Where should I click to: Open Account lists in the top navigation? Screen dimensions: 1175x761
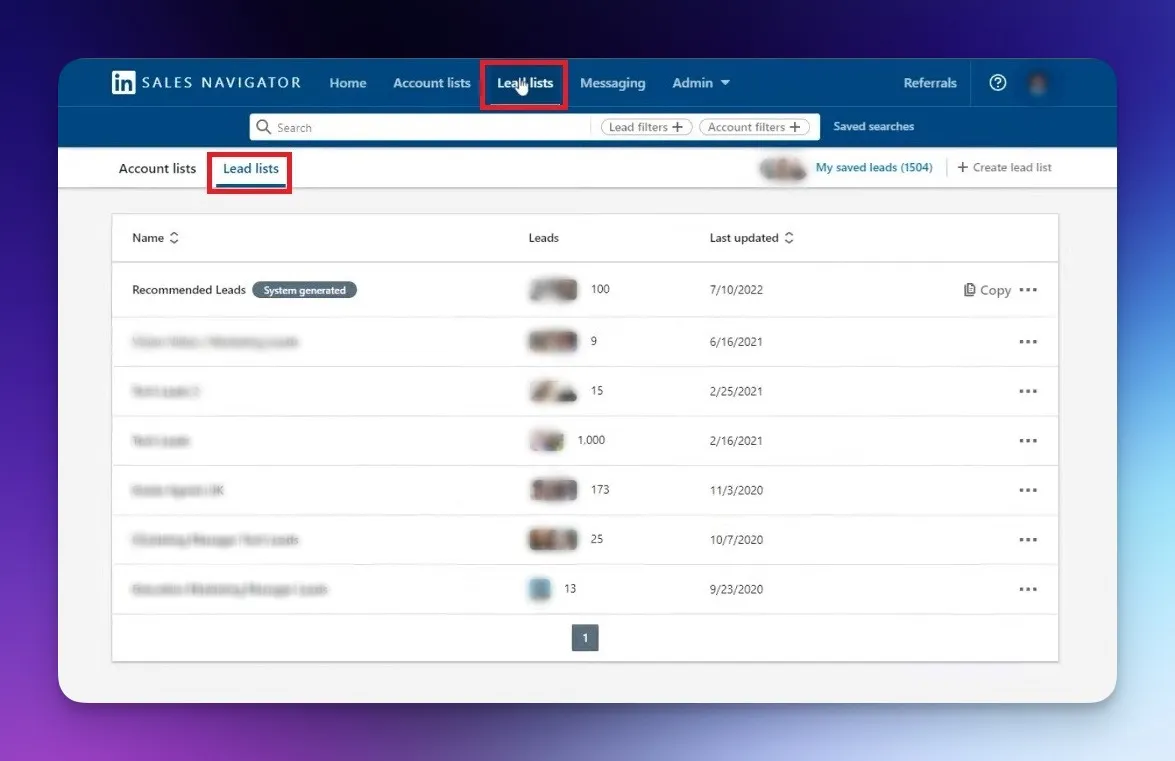(432, 83)
